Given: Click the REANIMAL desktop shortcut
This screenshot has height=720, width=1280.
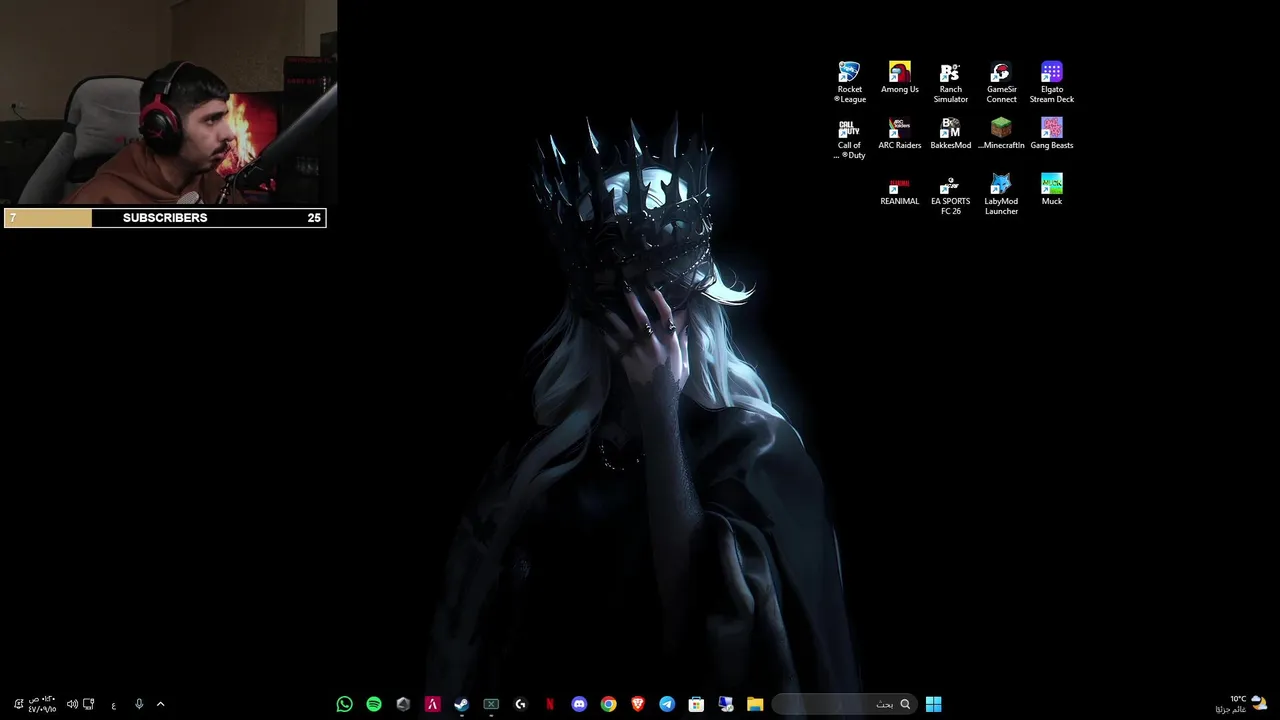Looking at the screenshot, I should [900, 190].
